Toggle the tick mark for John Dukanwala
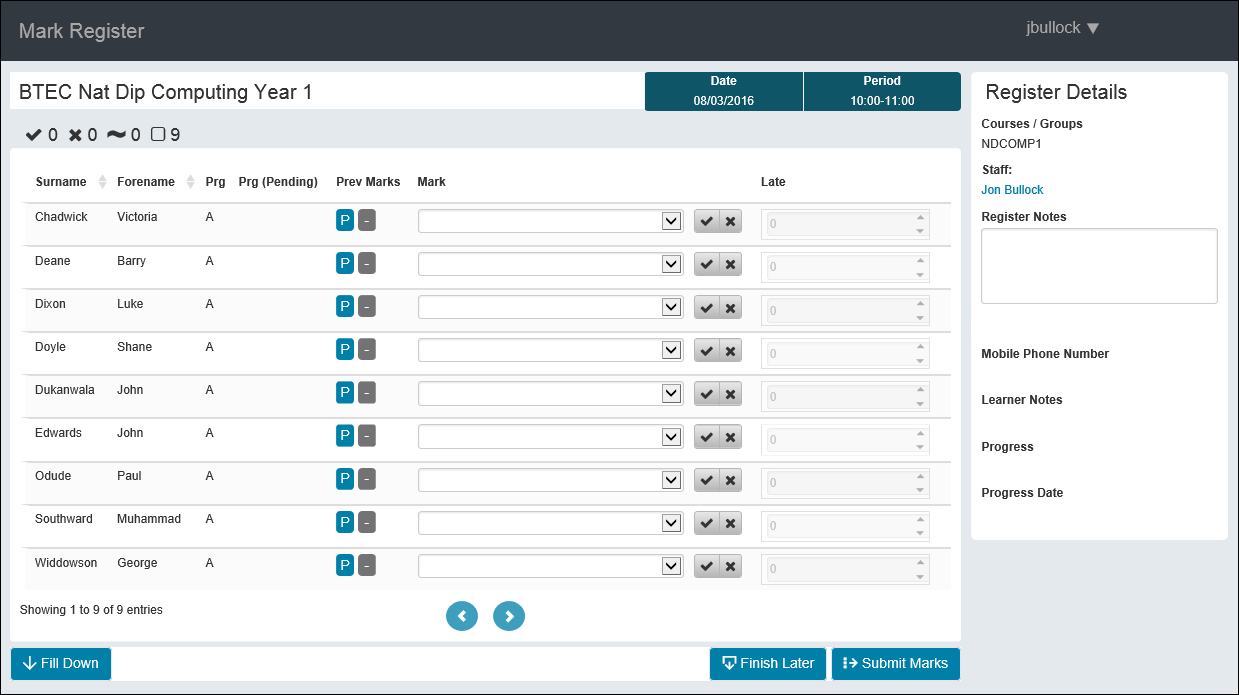Viewport: 1239px width, 695px height. [707, 394]
